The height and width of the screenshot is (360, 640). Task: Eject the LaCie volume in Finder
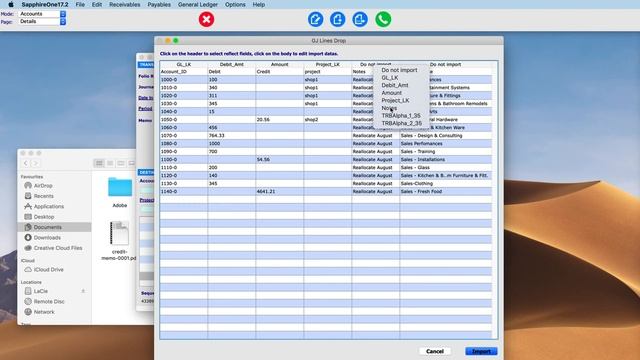[83, 291]
